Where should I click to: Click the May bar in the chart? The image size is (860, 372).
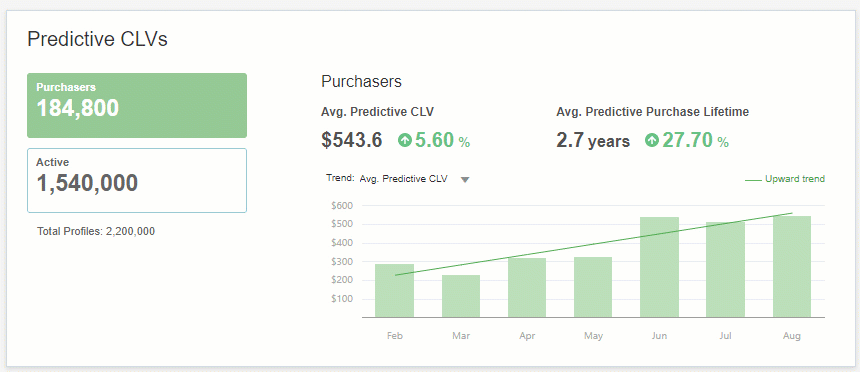[593, 287]
